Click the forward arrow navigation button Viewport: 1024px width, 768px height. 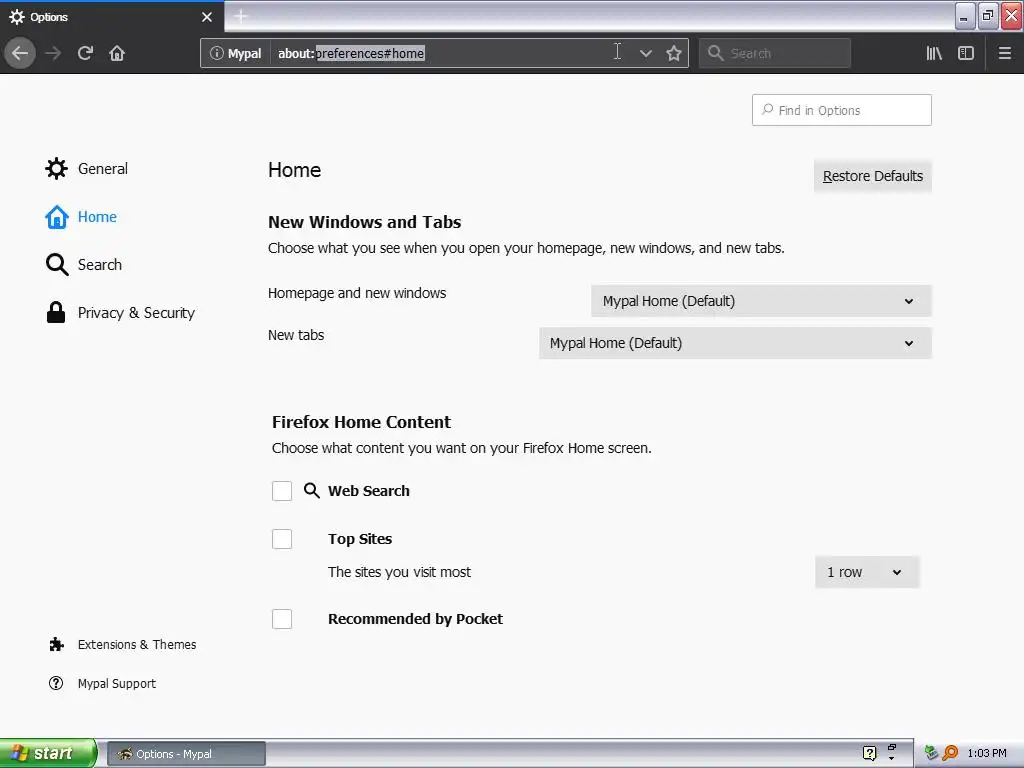coord(54,53)
